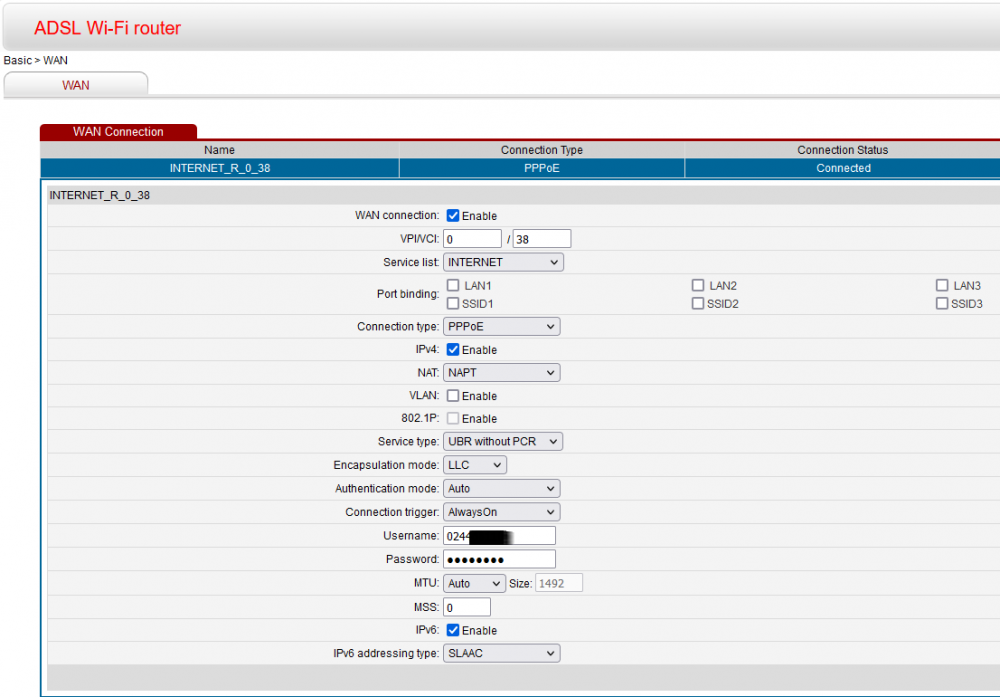
Task: Enable SSID1 port binding
Action: [x=453, y=303]
